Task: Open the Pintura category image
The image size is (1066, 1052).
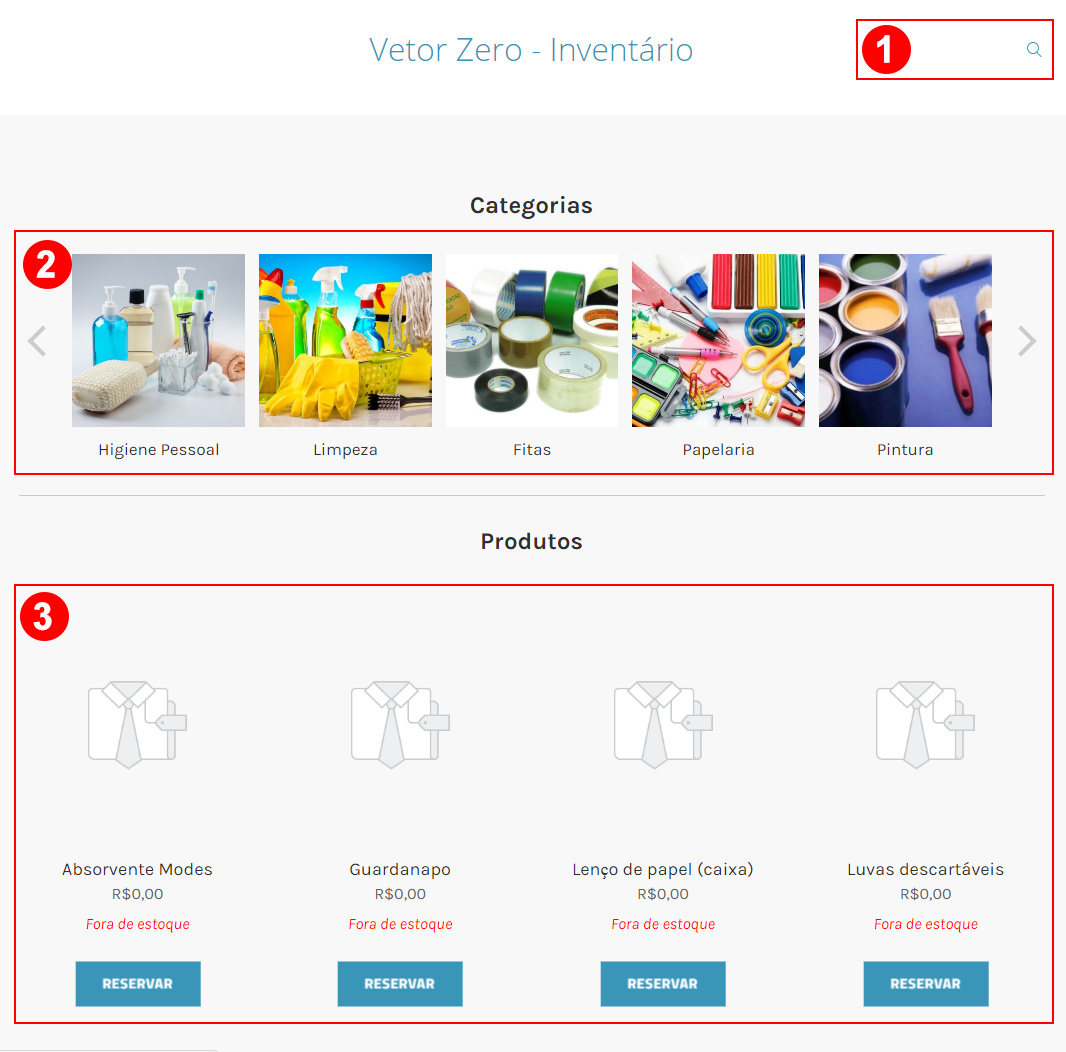Action: [905, 340]
